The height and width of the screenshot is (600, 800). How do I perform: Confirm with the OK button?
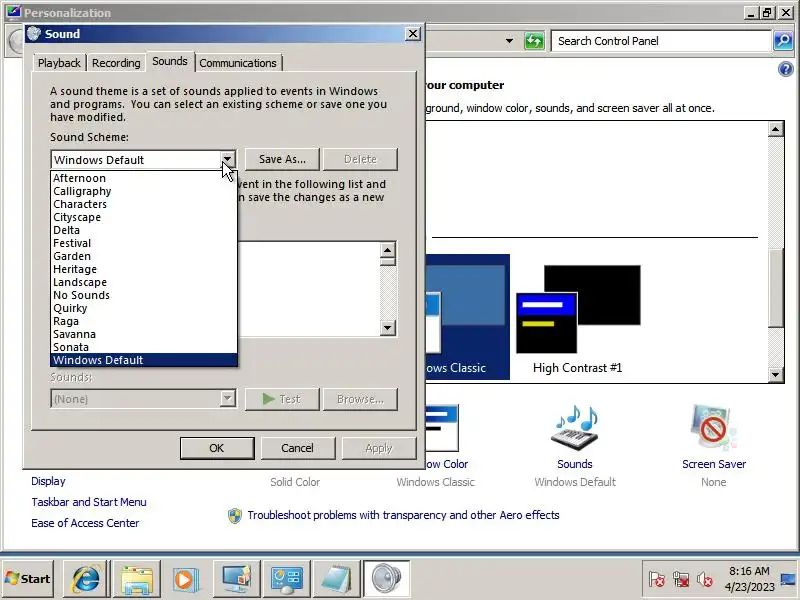[x=217, y=448]
